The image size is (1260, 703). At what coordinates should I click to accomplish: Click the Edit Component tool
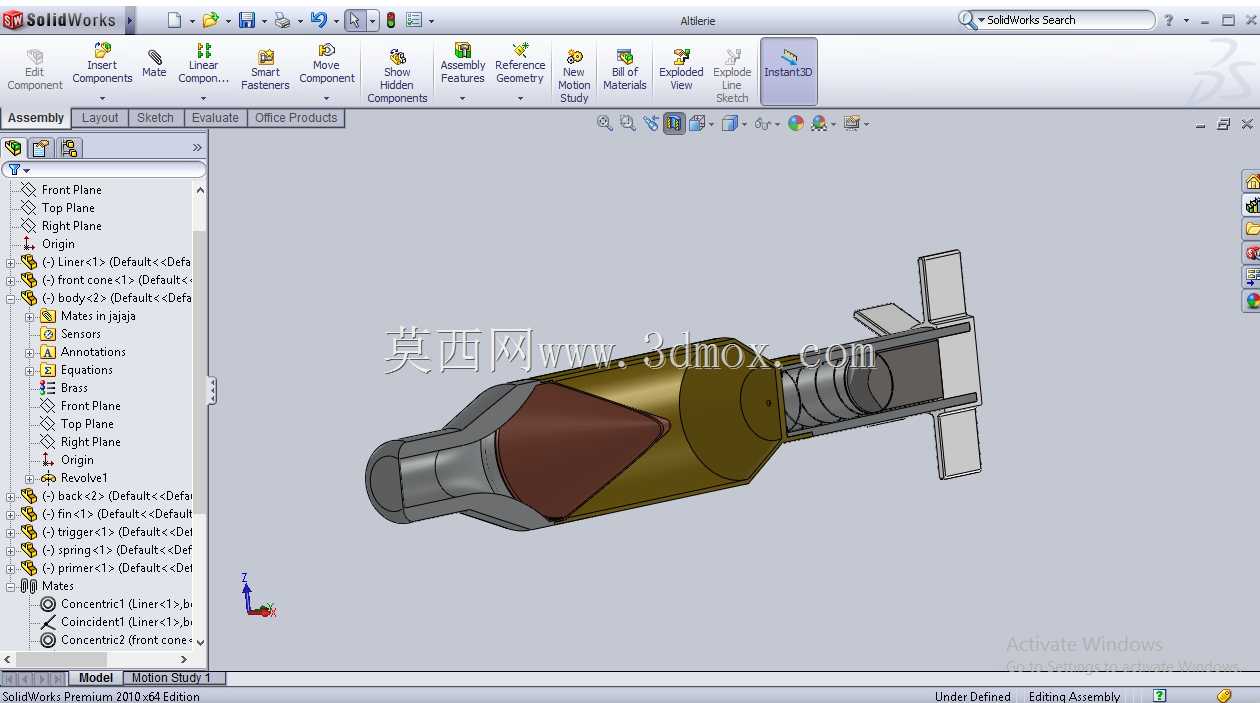[35, 70]
